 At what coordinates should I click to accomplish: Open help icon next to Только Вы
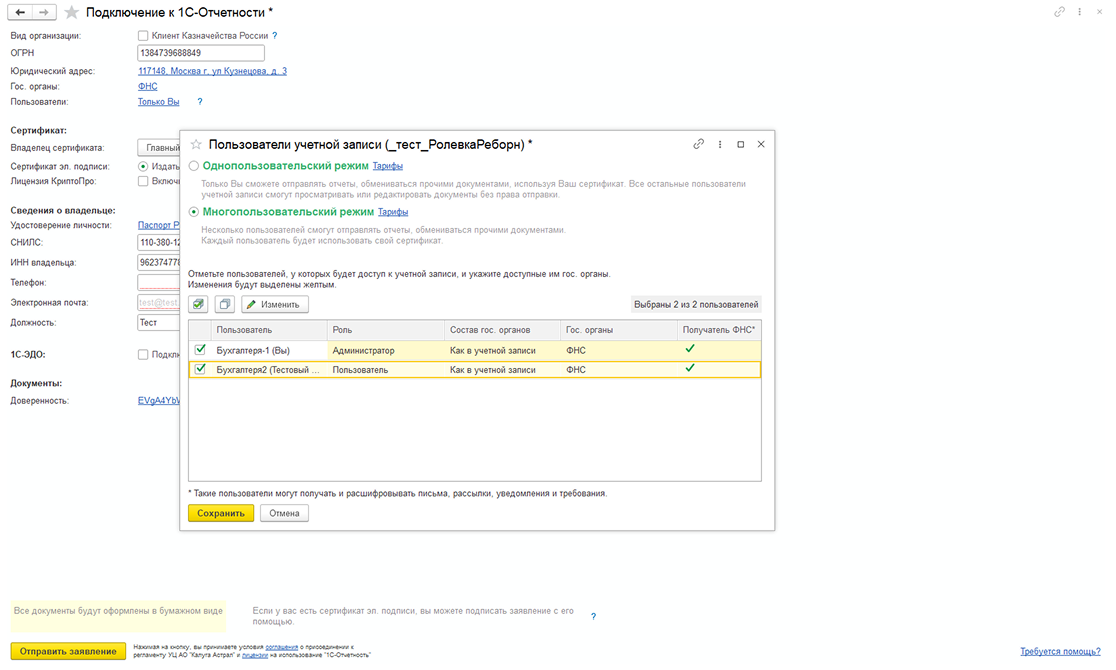coord(200,102)
